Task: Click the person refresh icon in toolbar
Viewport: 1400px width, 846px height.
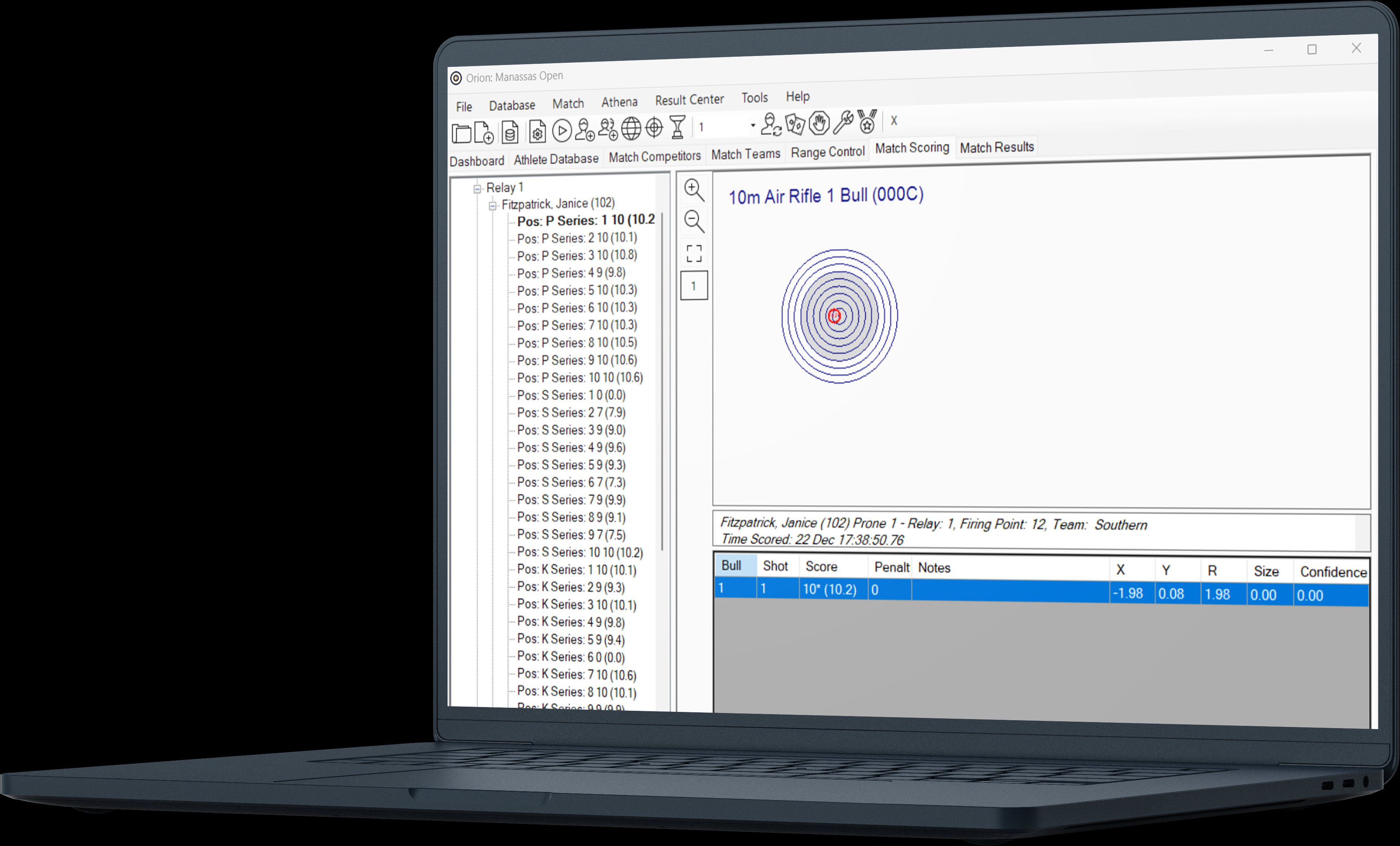Action: coord(771,124)
